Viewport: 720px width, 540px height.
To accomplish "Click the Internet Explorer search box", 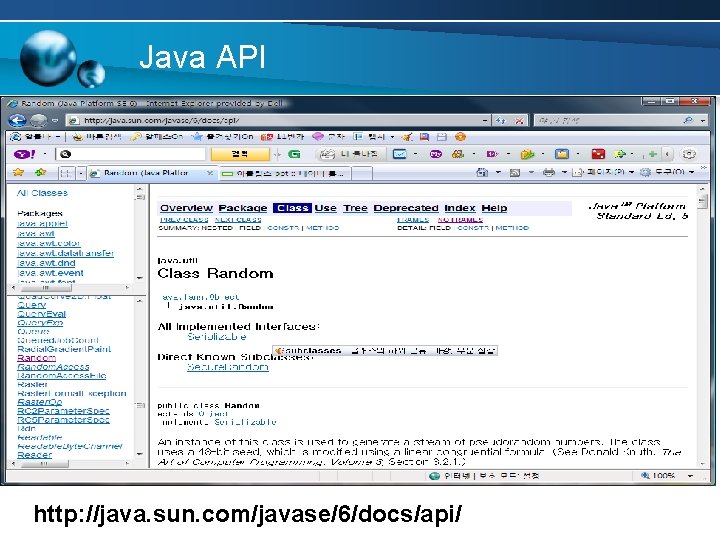I will 608,120.
